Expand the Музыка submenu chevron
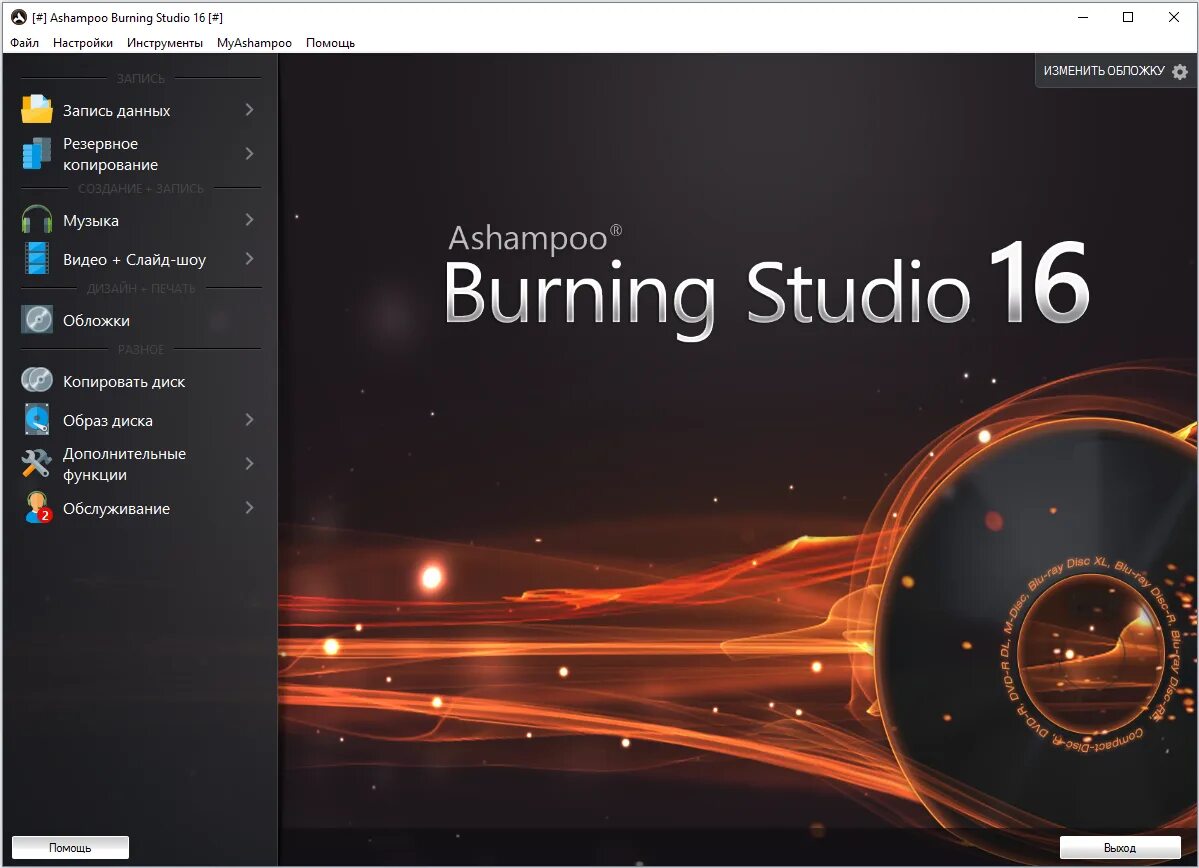Screen dimensions: 1199x868 249,220
